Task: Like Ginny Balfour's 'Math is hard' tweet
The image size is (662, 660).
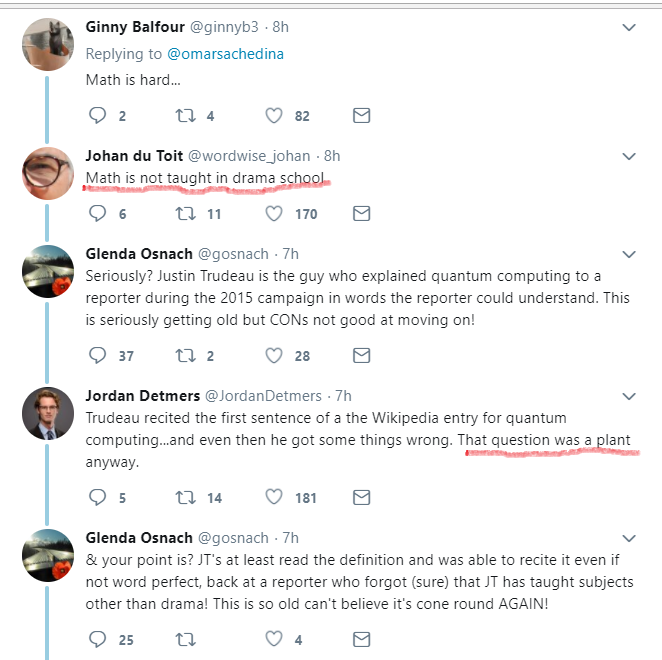Action: coord(274,116)
